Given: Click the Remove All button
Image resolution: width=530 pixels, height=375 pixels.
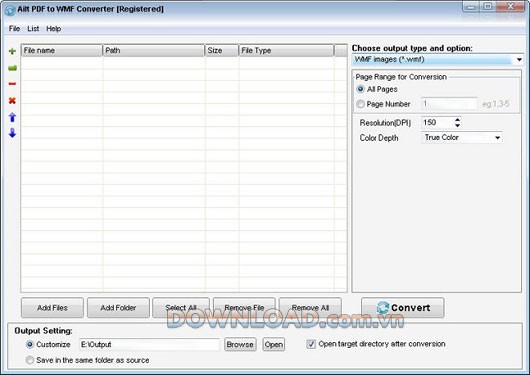Looking at the screenshot, I should coord(310,308).
